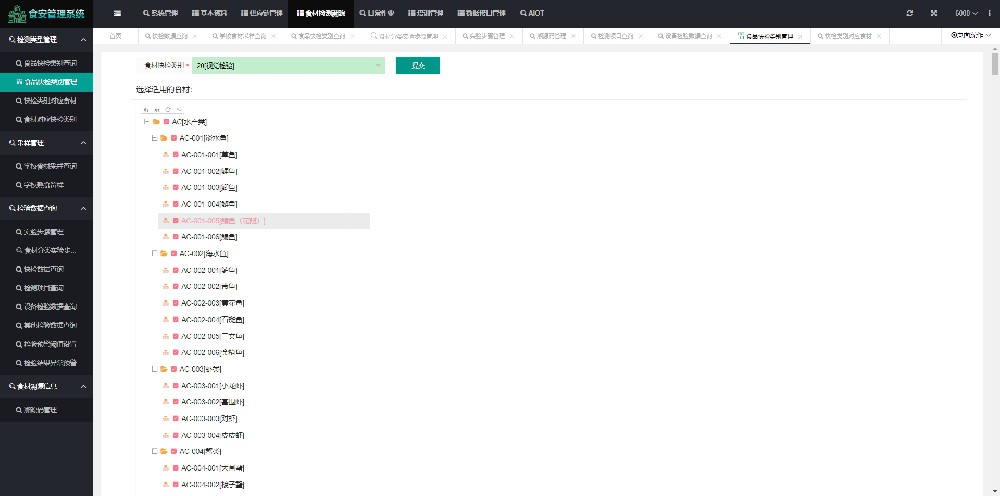Screen dimensions: 1000x496
Task: Toggle the checkbox for AC-003-001
Action: tap(176, 386)
